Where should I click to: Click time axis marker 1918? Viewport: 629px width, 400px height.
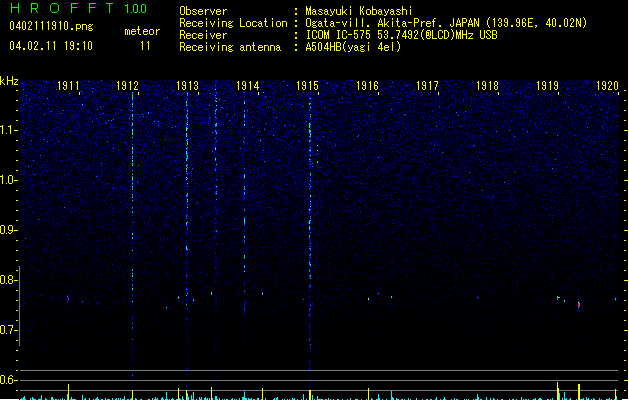487,86
